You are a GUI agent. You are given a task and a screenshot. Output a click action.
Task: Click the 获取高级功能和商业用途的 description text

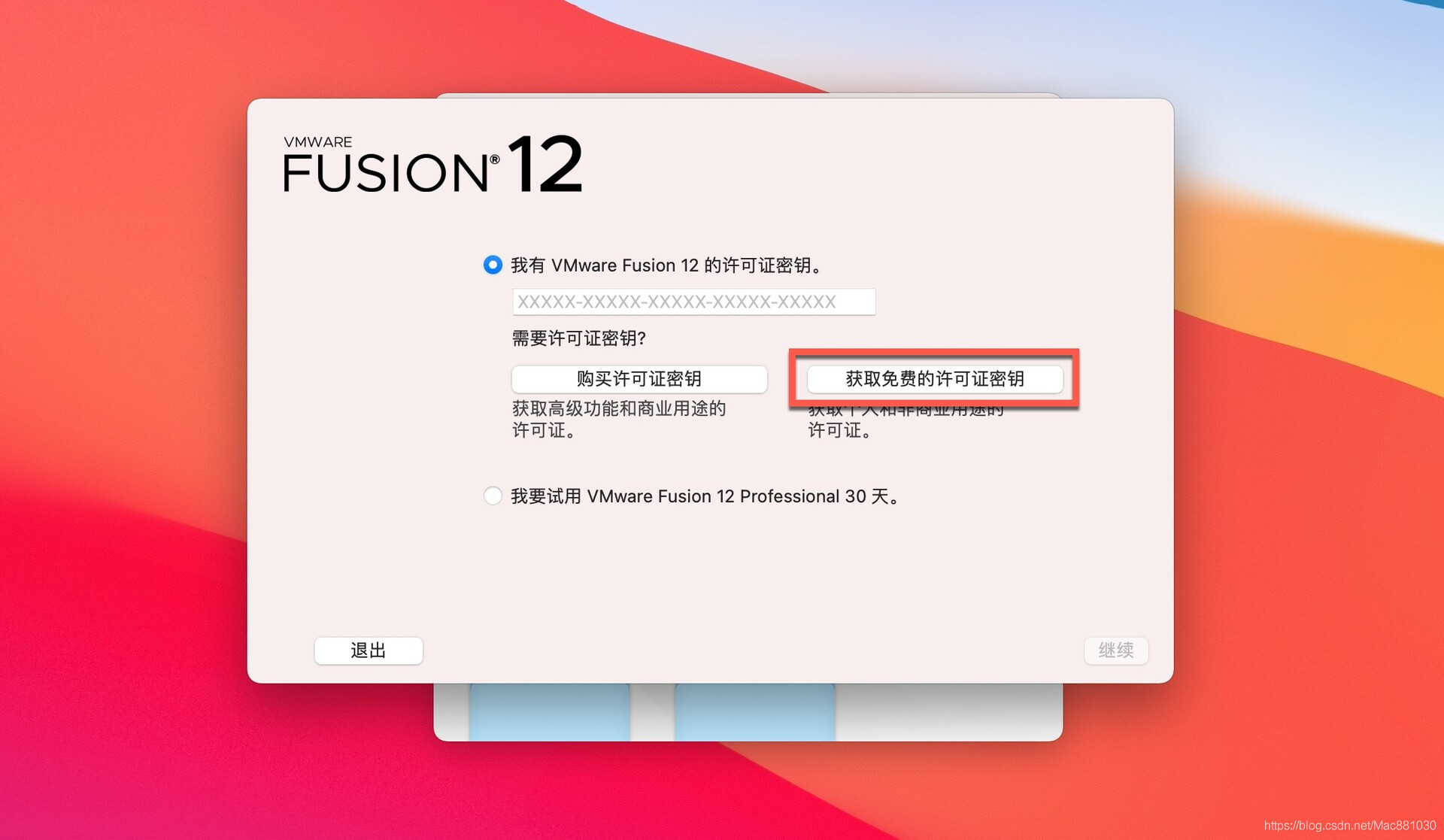point(619,408)
